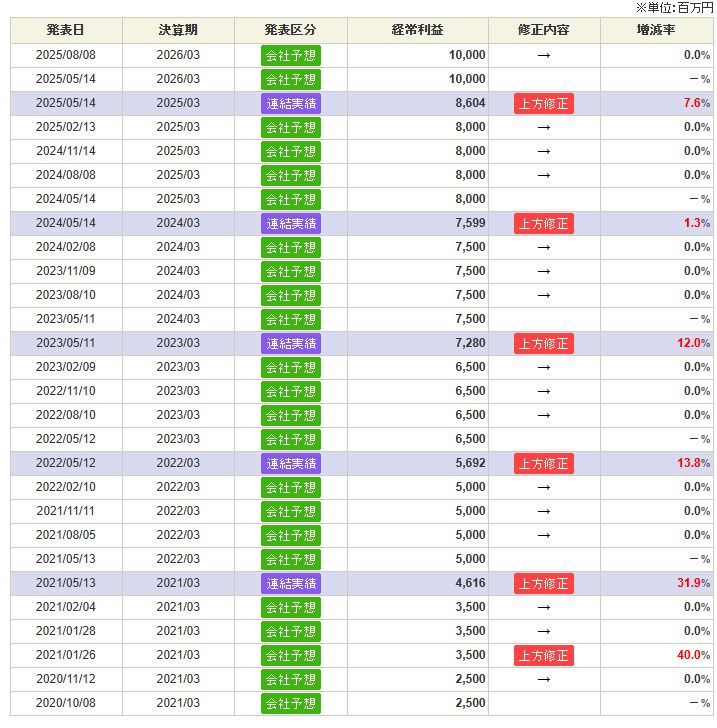Click the 7,599 経常利益 value
Viewport: 717px width, 728px height.
tap(470, 223)
